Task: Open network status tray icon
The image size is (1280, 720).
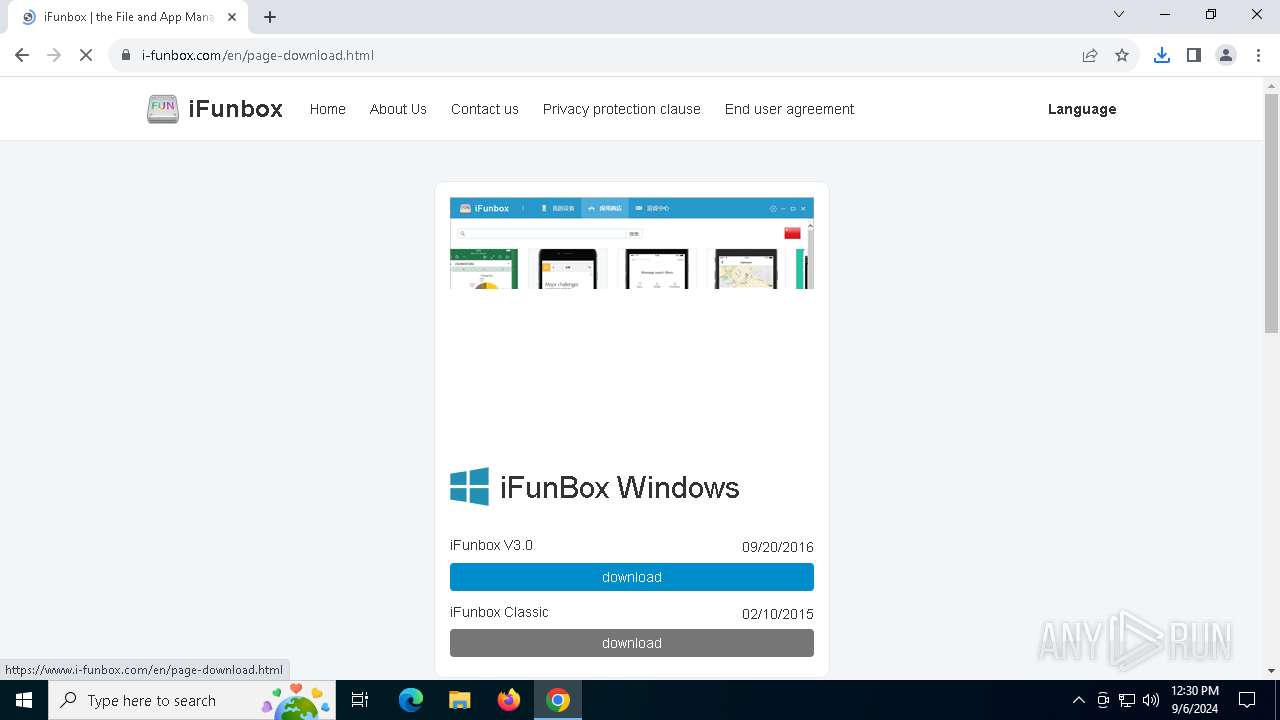Action: [x=1127, y=700]
